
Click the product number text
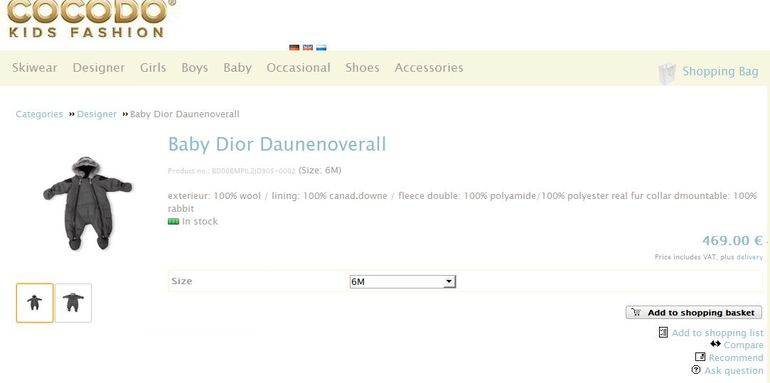[x=232, y=171]
